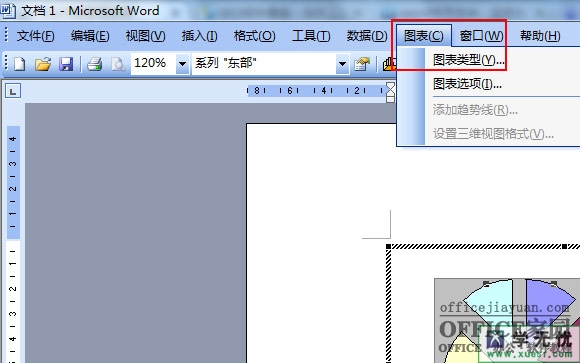Click the tab stop selector in ruler corner

click(x=13, y=91)
